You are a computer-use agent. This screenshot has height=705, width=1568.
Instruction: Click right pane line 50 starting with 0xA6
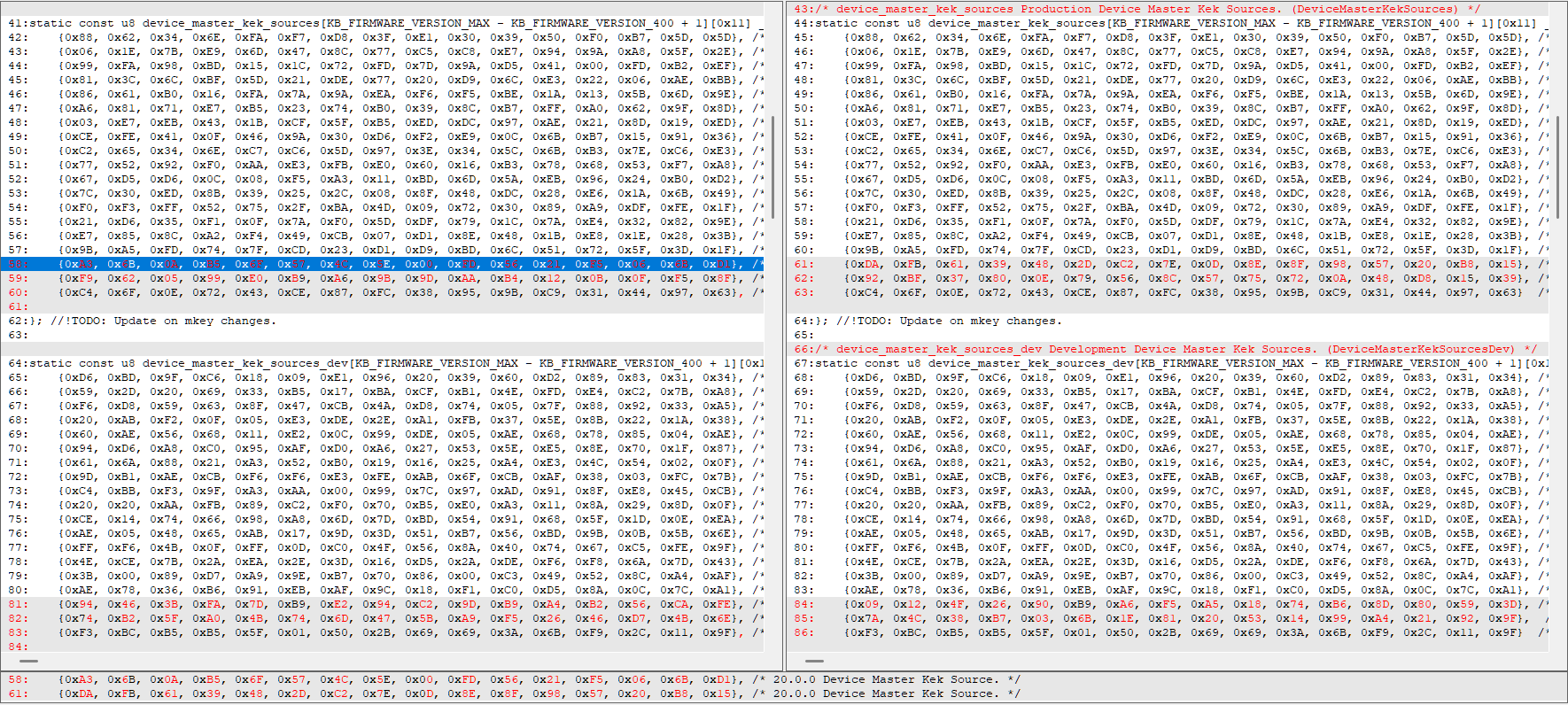pyautogui.click(x=1168, y=108)
